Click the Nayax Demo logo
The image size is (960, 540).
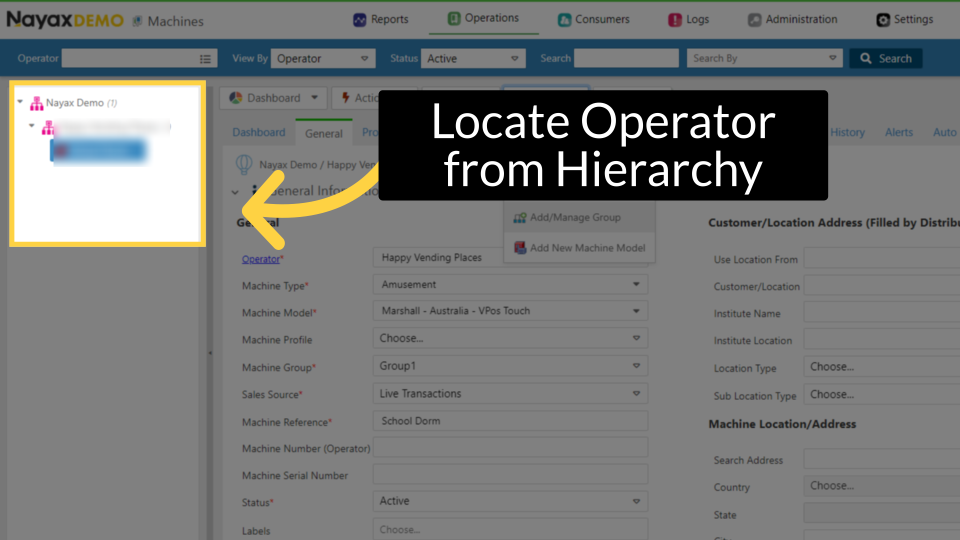[65, 20]
